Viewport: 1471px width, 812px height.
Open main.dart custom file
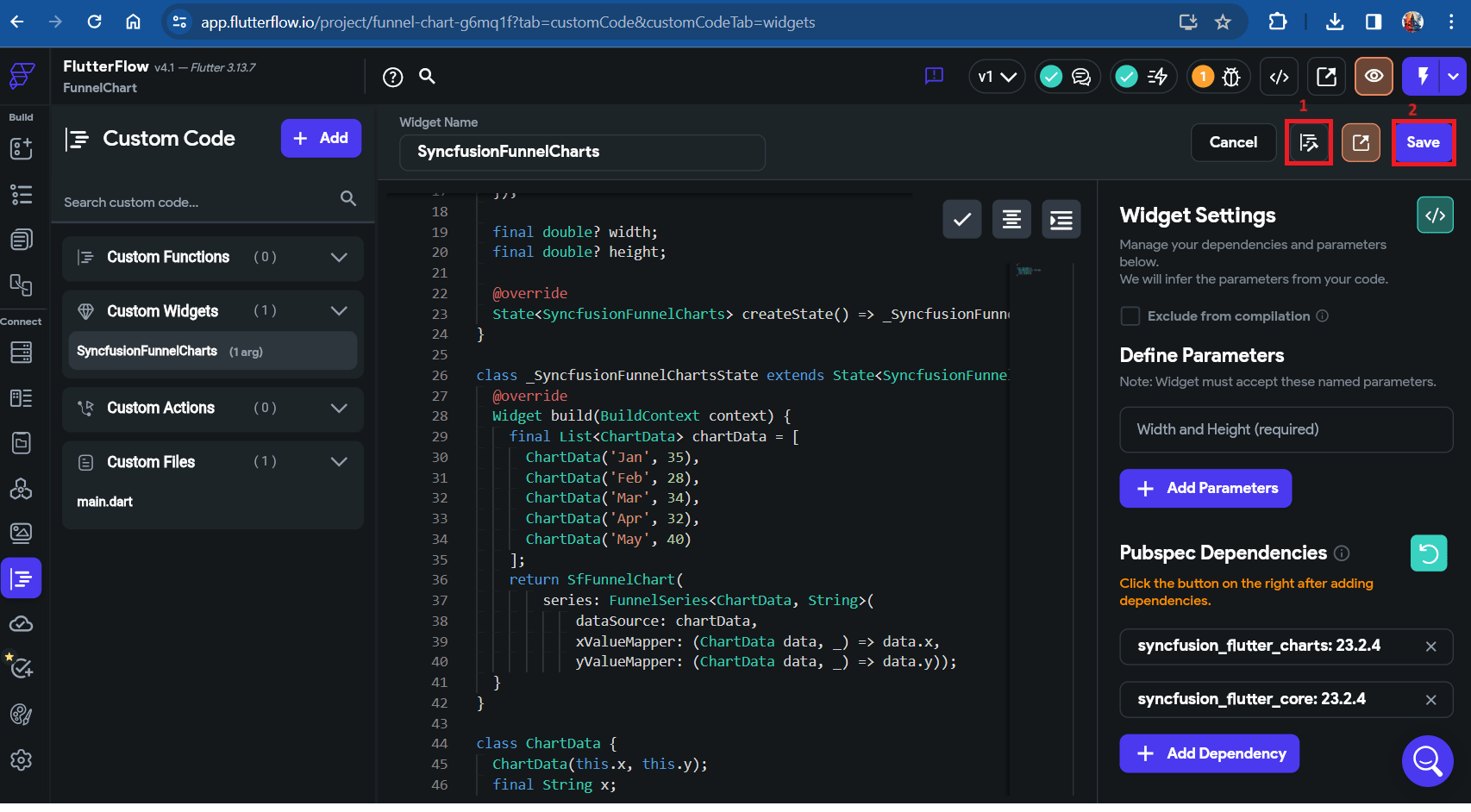[x=105, y=502]
